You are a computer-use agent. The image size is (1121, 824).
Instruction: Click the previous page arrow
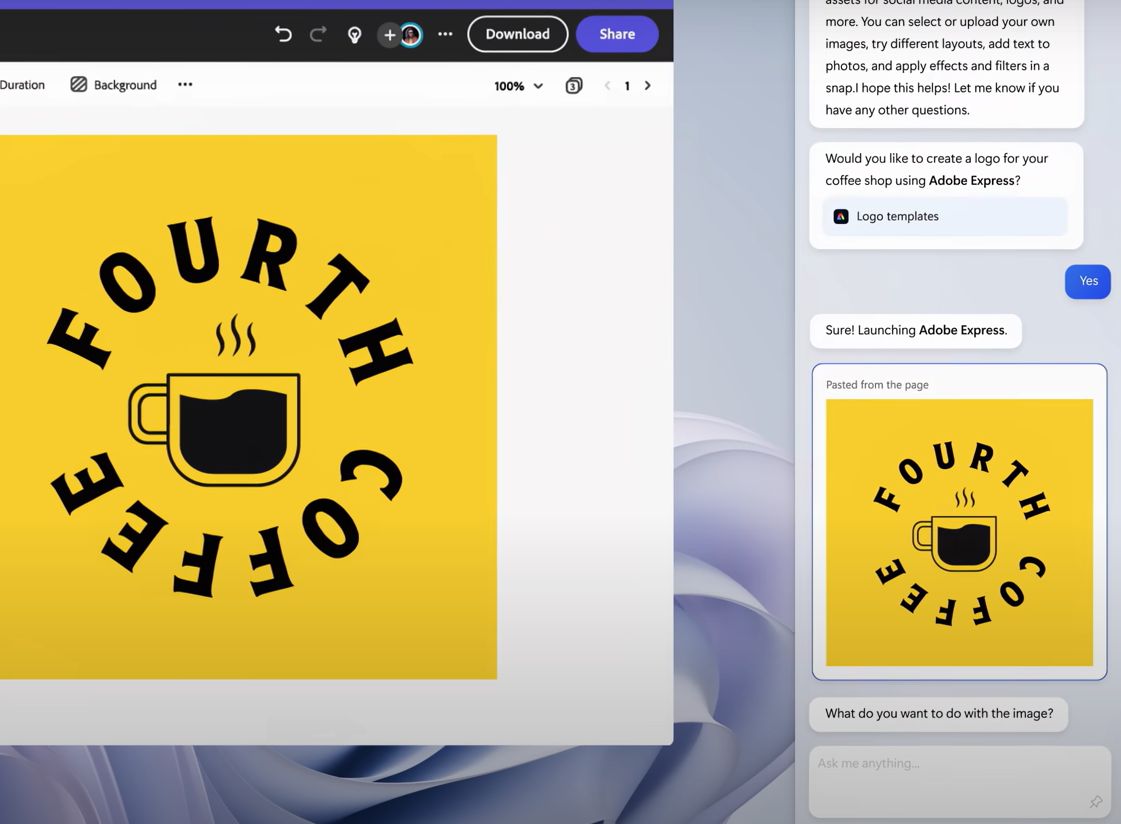click(607, 86)
